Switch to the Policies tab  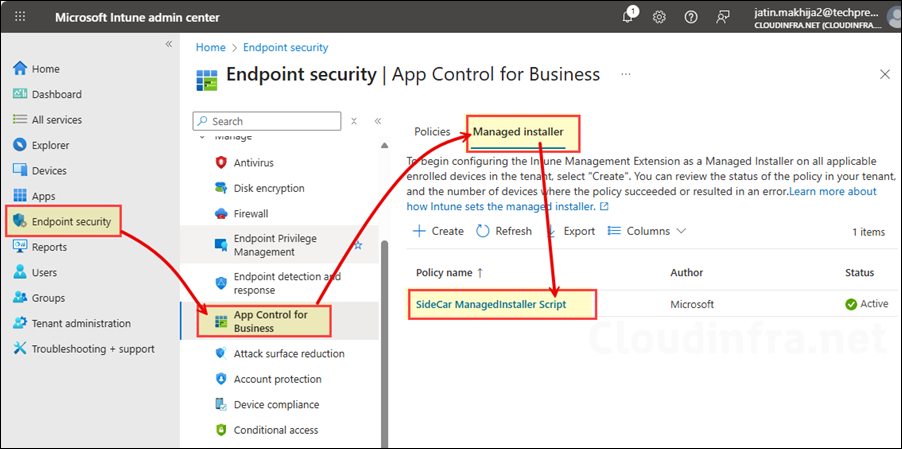(432, 131)
